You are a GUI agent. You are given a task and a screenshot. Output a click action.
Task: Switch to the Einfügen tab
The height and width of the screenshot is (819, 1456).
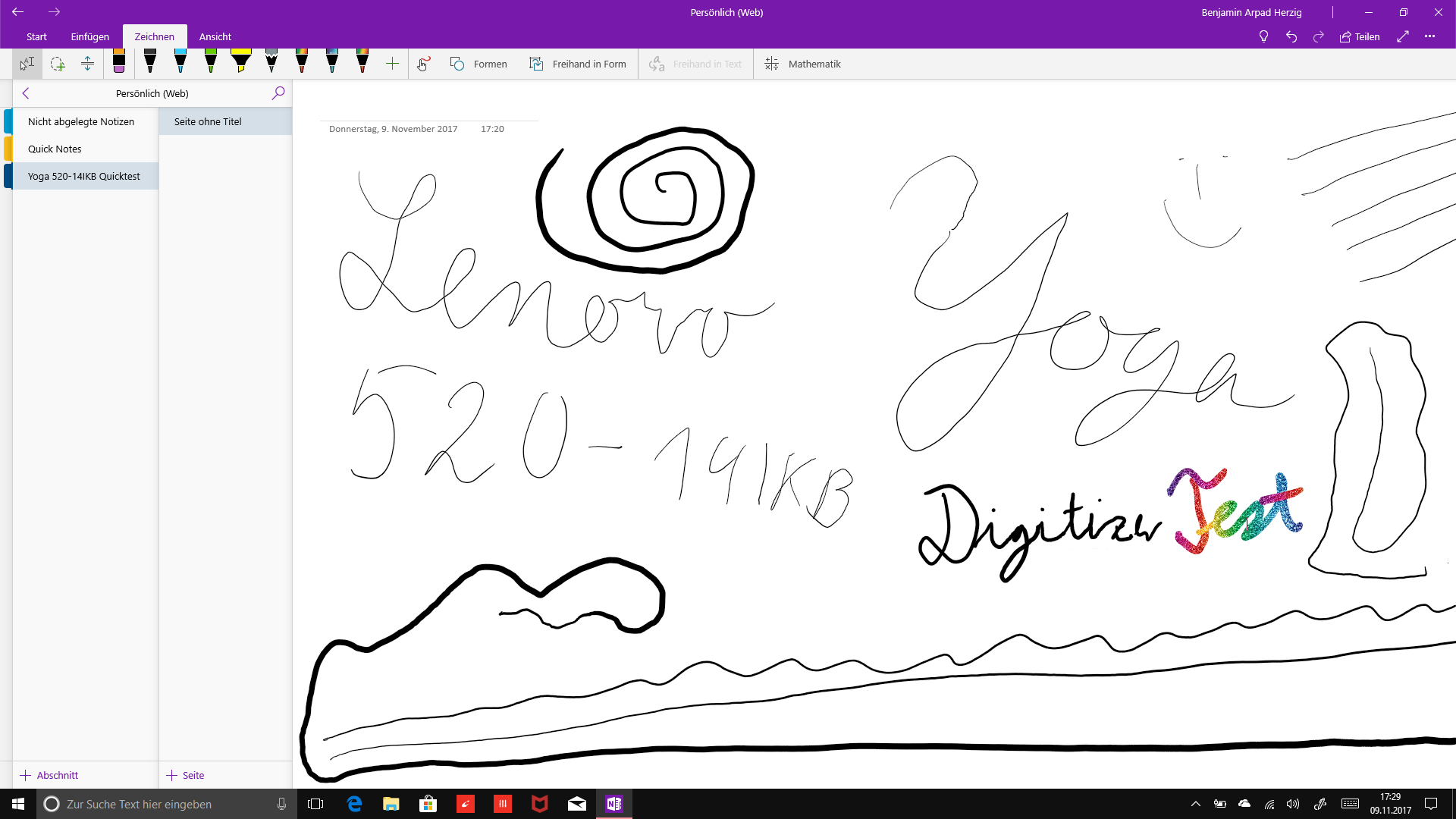[x=89, y=36]
